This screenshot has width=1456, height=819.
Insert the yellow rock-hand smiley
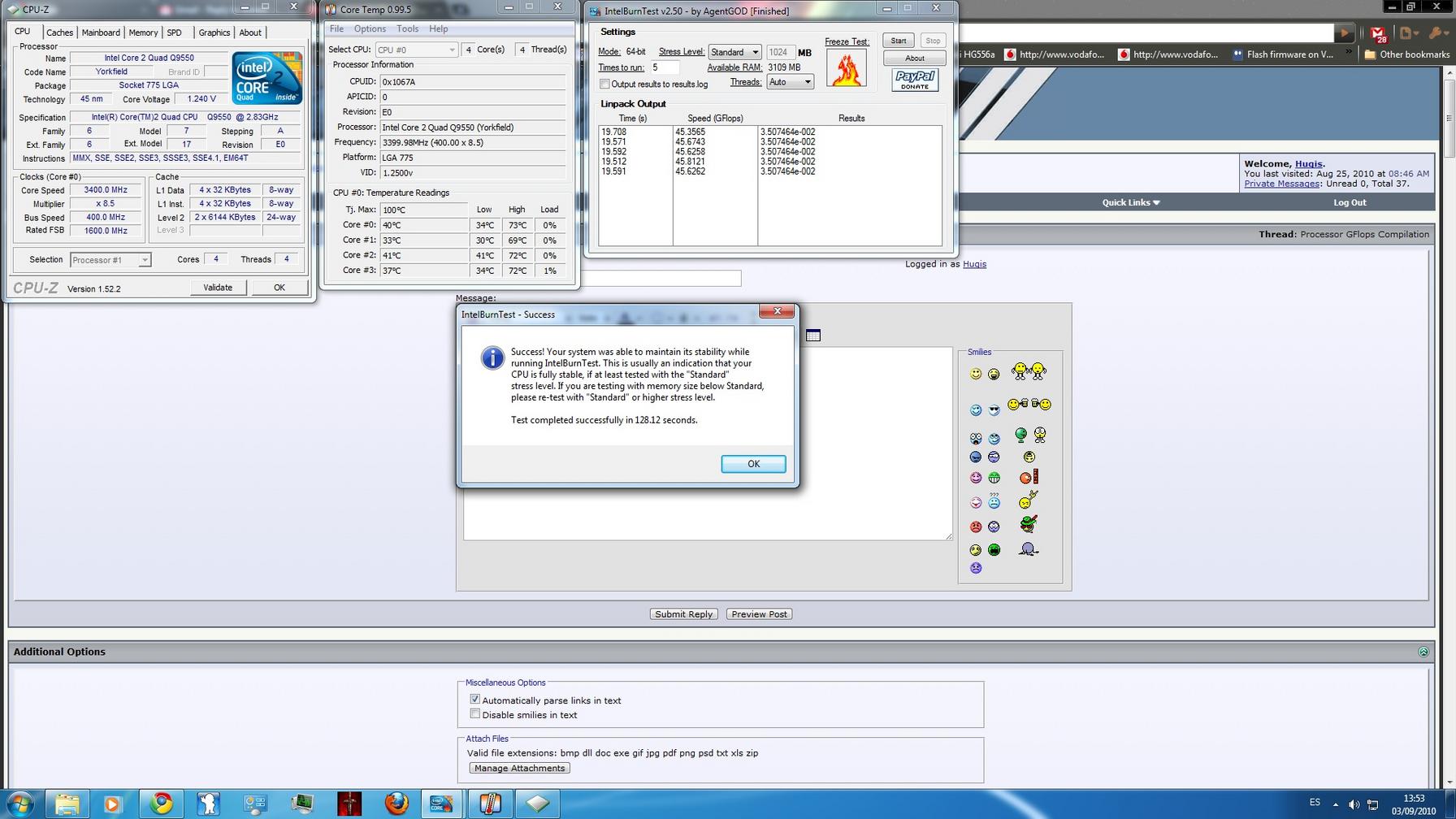[1028, 499]
